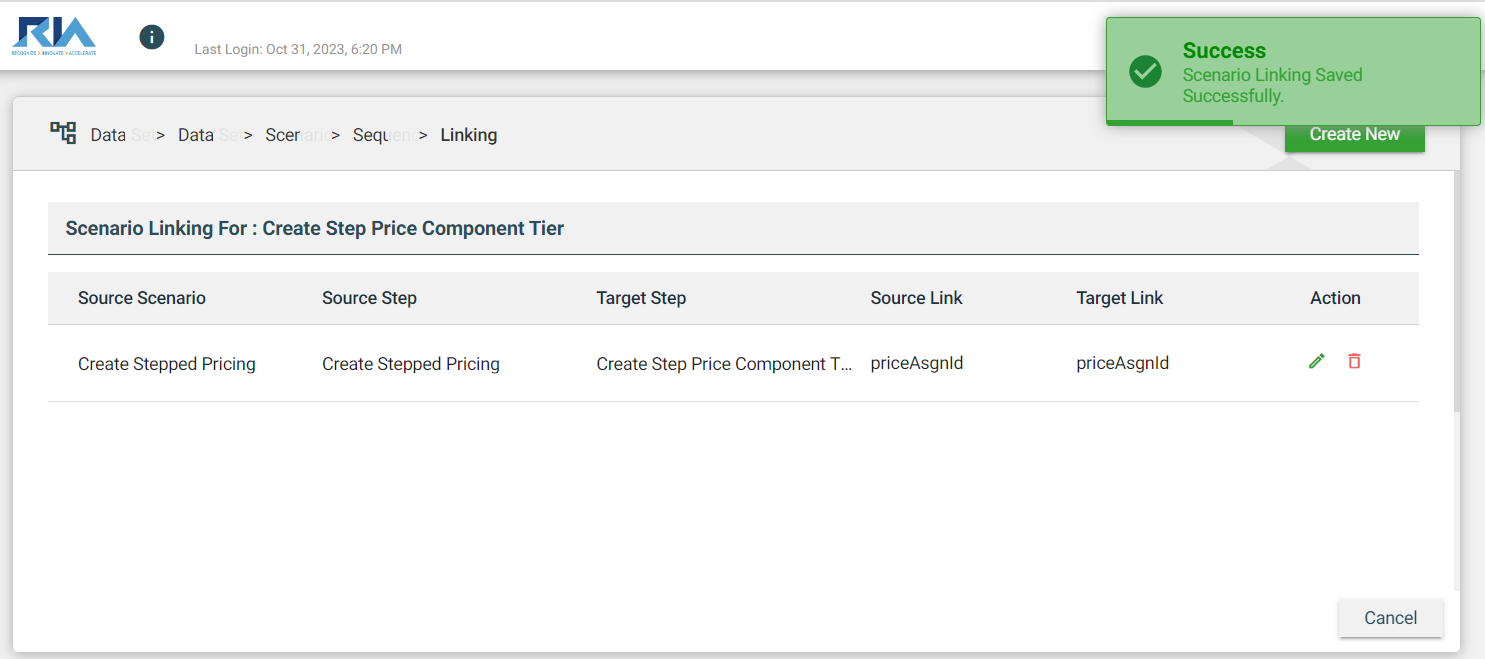Click the hierarchy icon beside the breadcrumb
This screenshot has height=659, width=1485.
point(63,133)
